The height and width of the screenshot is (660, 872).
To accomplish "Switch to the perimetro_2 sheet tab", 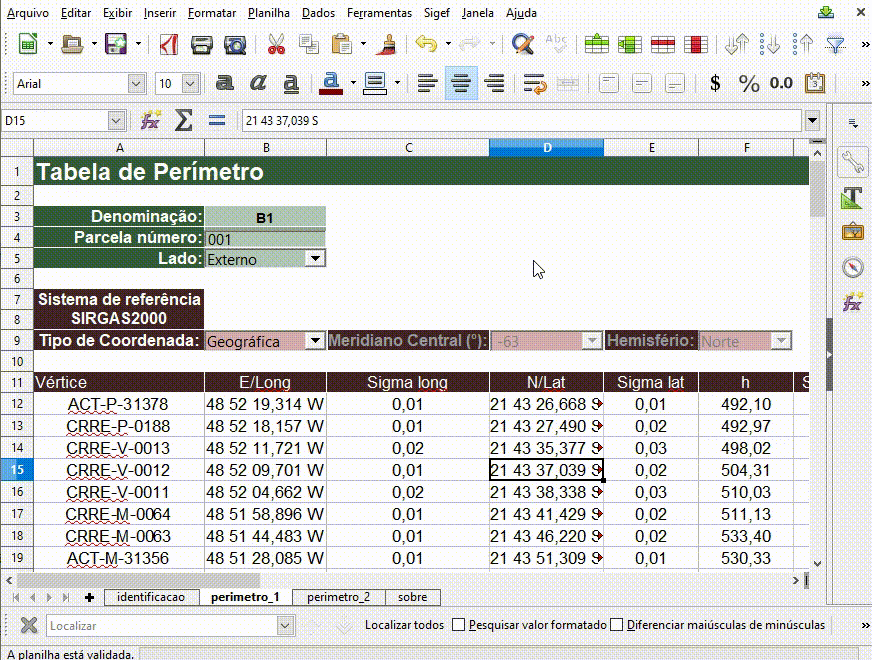I will coord(338,597).
